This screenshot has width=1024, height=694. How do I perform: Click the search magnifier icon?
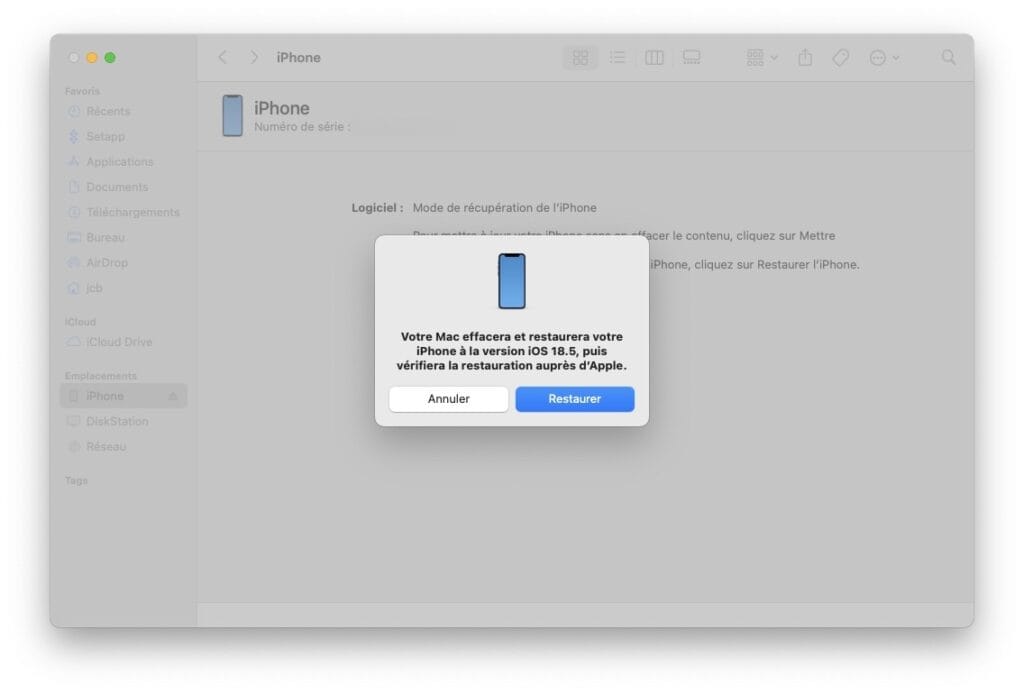click(948, 57)
